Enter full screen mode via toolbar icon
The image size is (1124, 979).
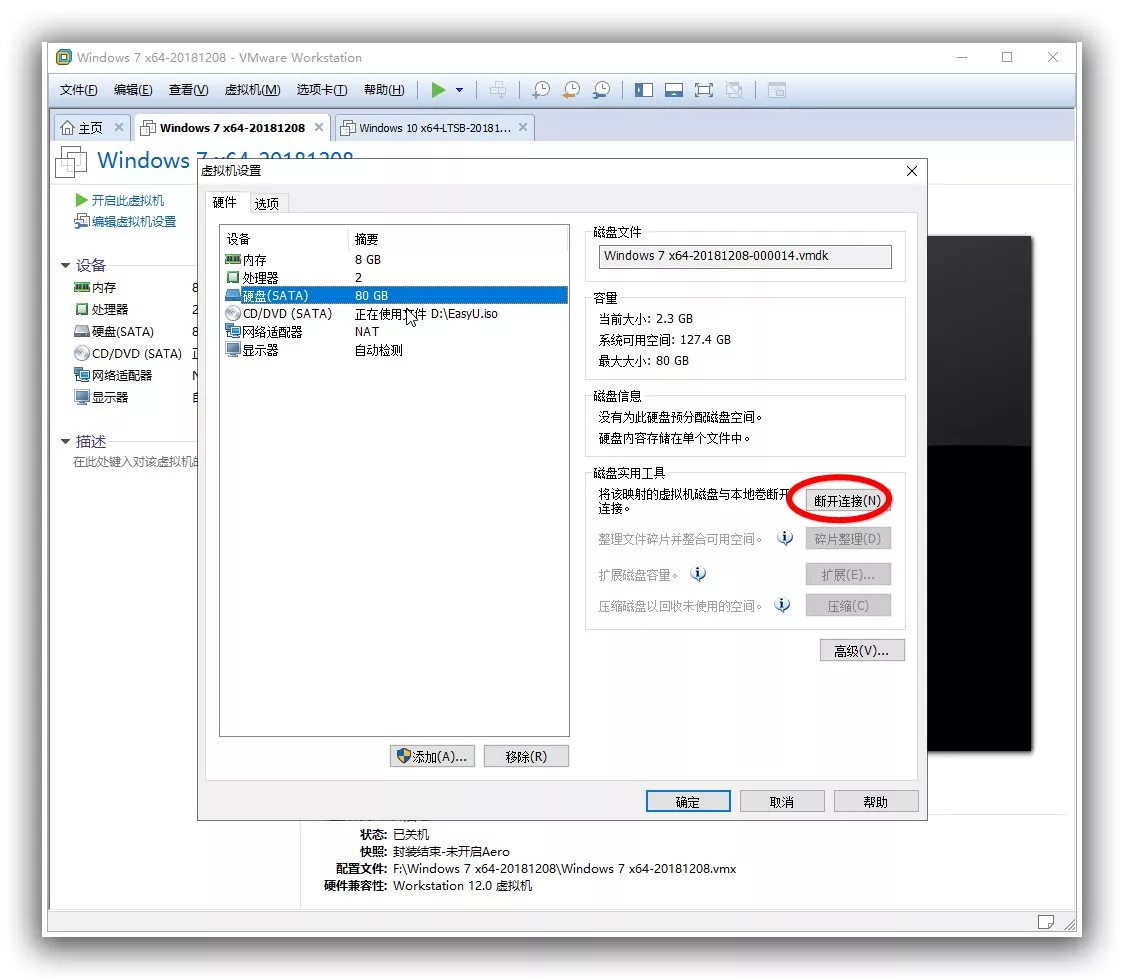[704, 90]
